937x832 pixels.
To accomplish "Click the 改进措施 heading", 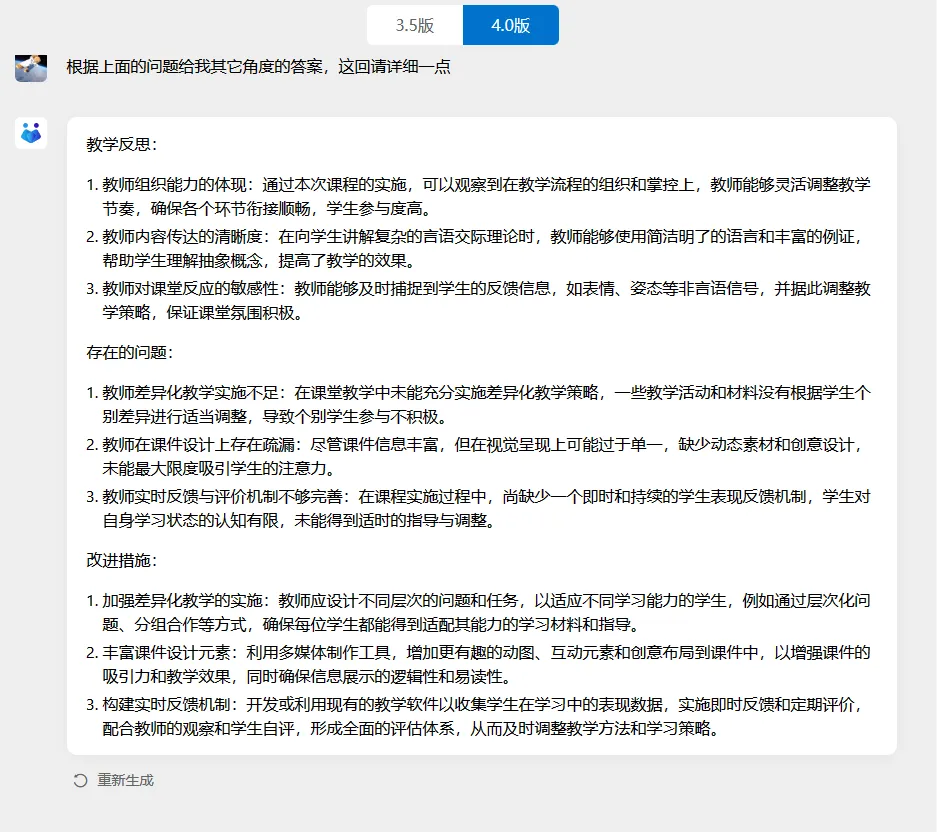I will click(121, 561).
